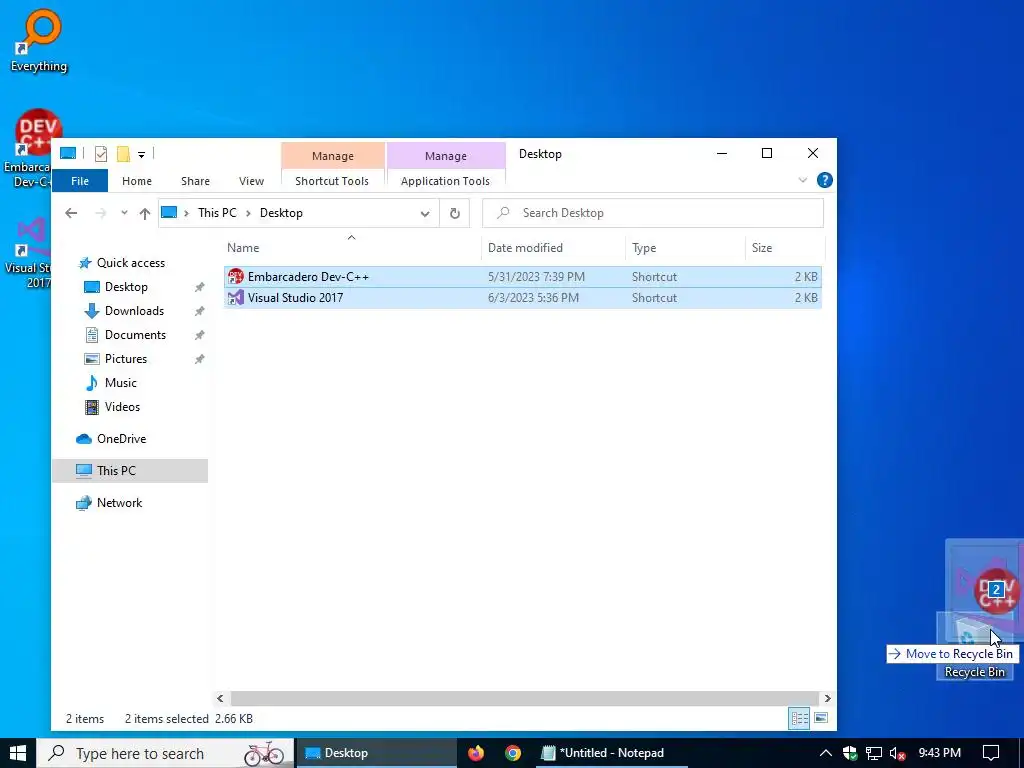Viewport: 1024px width, 768px height.
Task: Switch to the Home ribbon tab
Action: (136, 181)
